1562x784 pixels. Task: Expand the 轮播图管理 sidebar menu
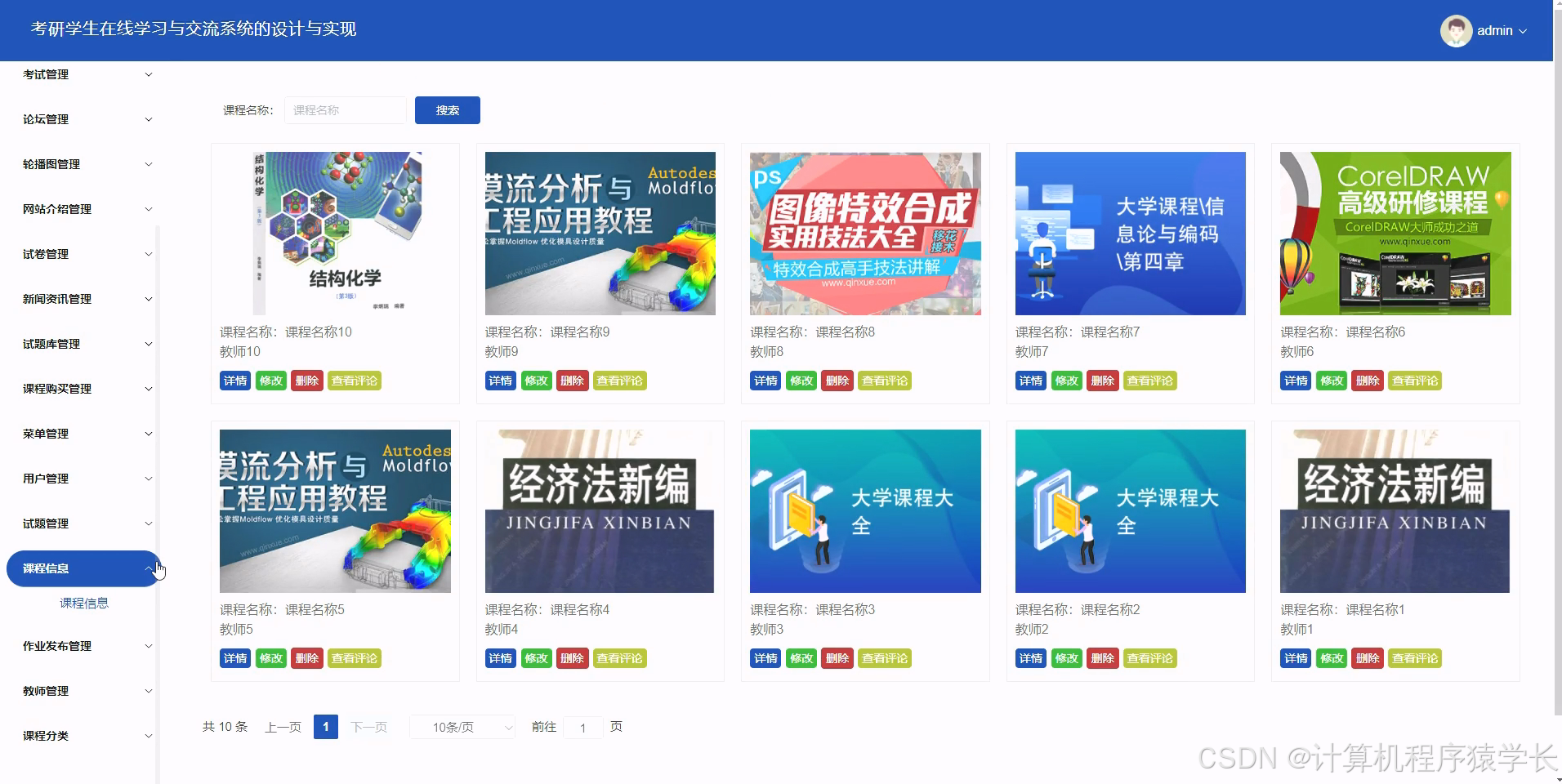coord(82,163)
